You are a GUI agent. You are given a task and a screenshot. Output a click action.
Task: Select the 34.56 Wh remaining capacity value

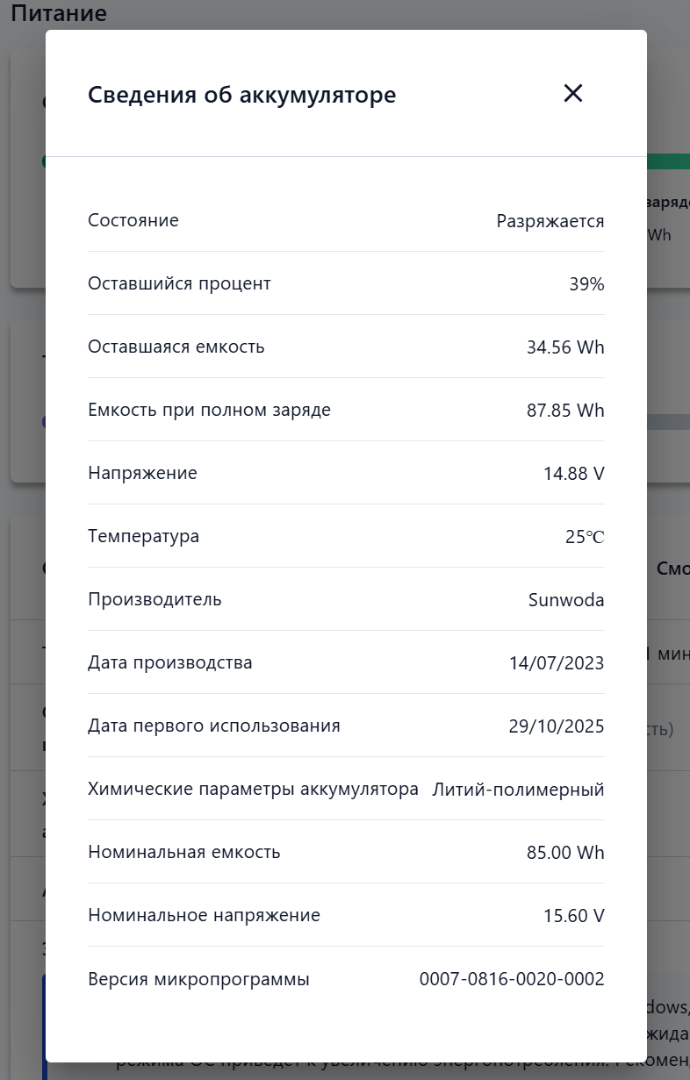[x=565, y=347]
